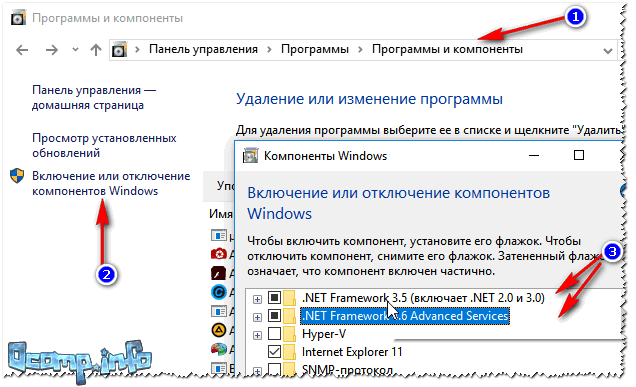Expand the SNMP-протокол node
Viewport: 636px width, 387px height.
[x=257, y=370]
